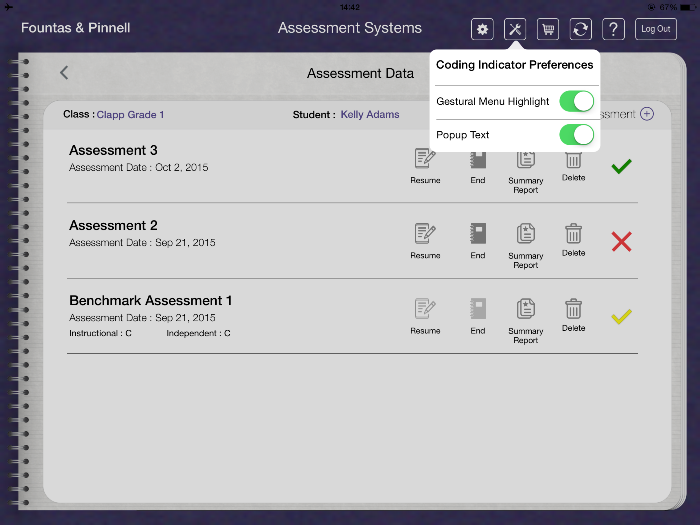
Task: Open the shopping cart icon
Action: (x=548, y=29)
